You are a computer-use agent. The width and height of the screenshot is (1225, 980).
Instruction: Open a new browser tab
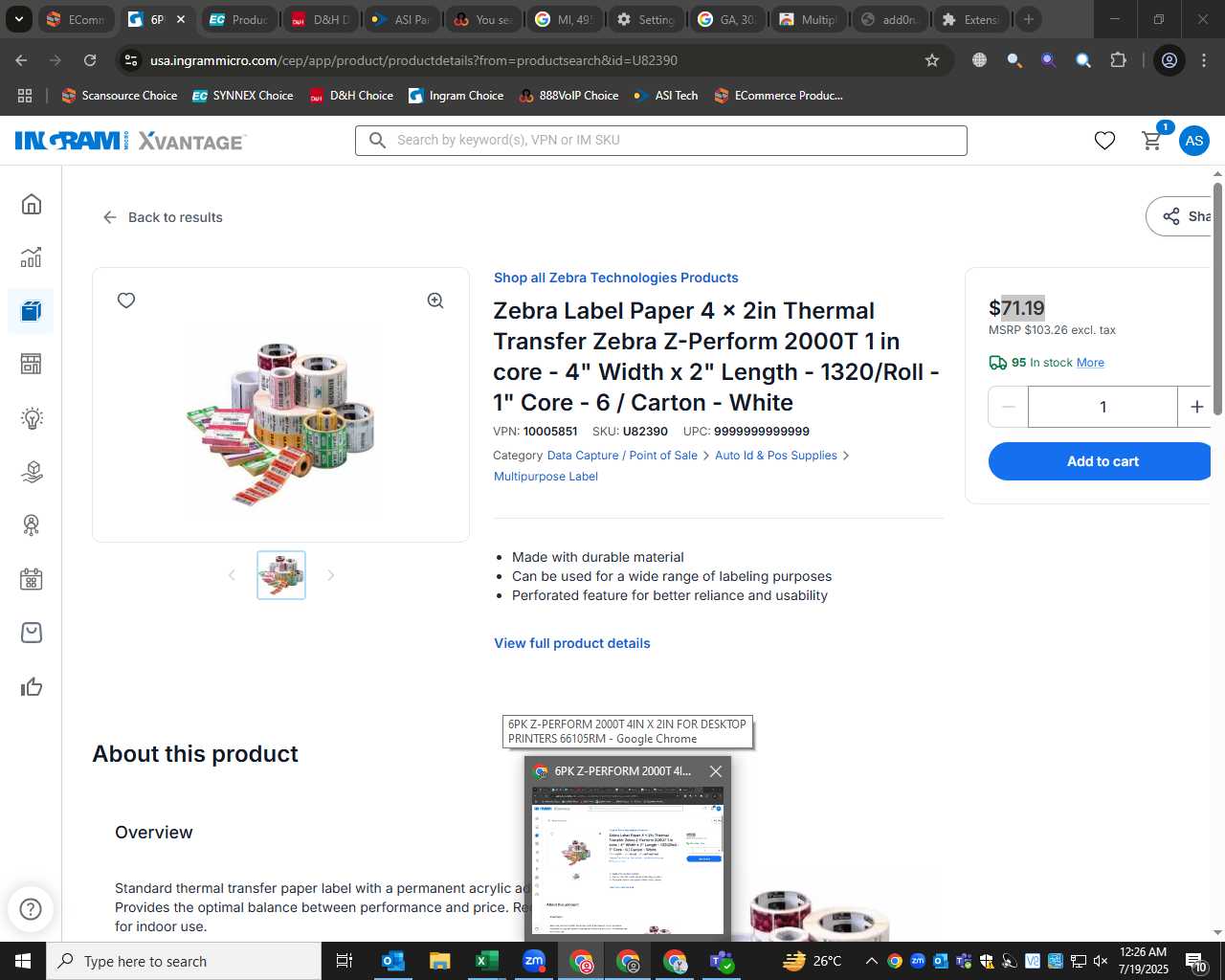pyautogui.click(x=1029, y=19)
